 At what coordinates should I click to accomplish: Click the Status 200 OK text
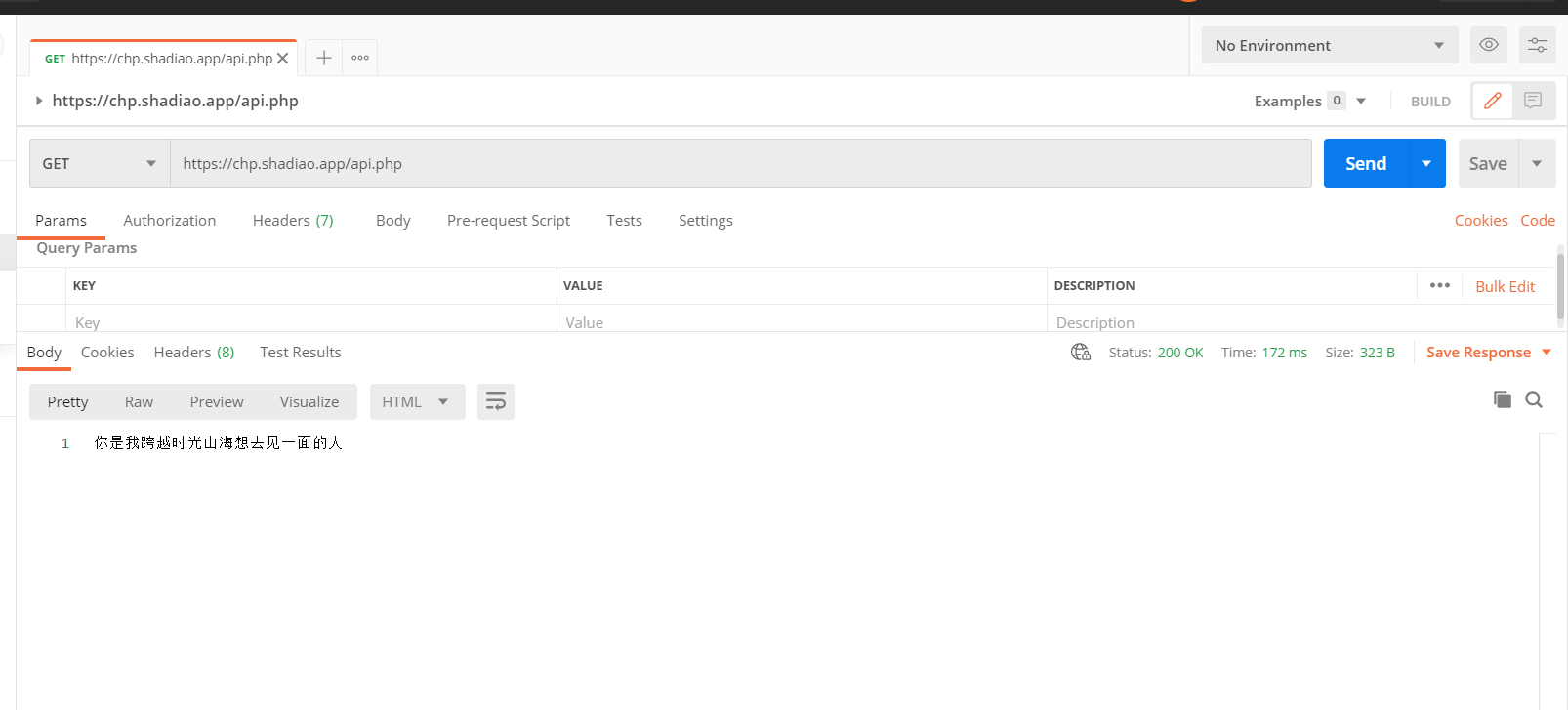point(1156,353)
